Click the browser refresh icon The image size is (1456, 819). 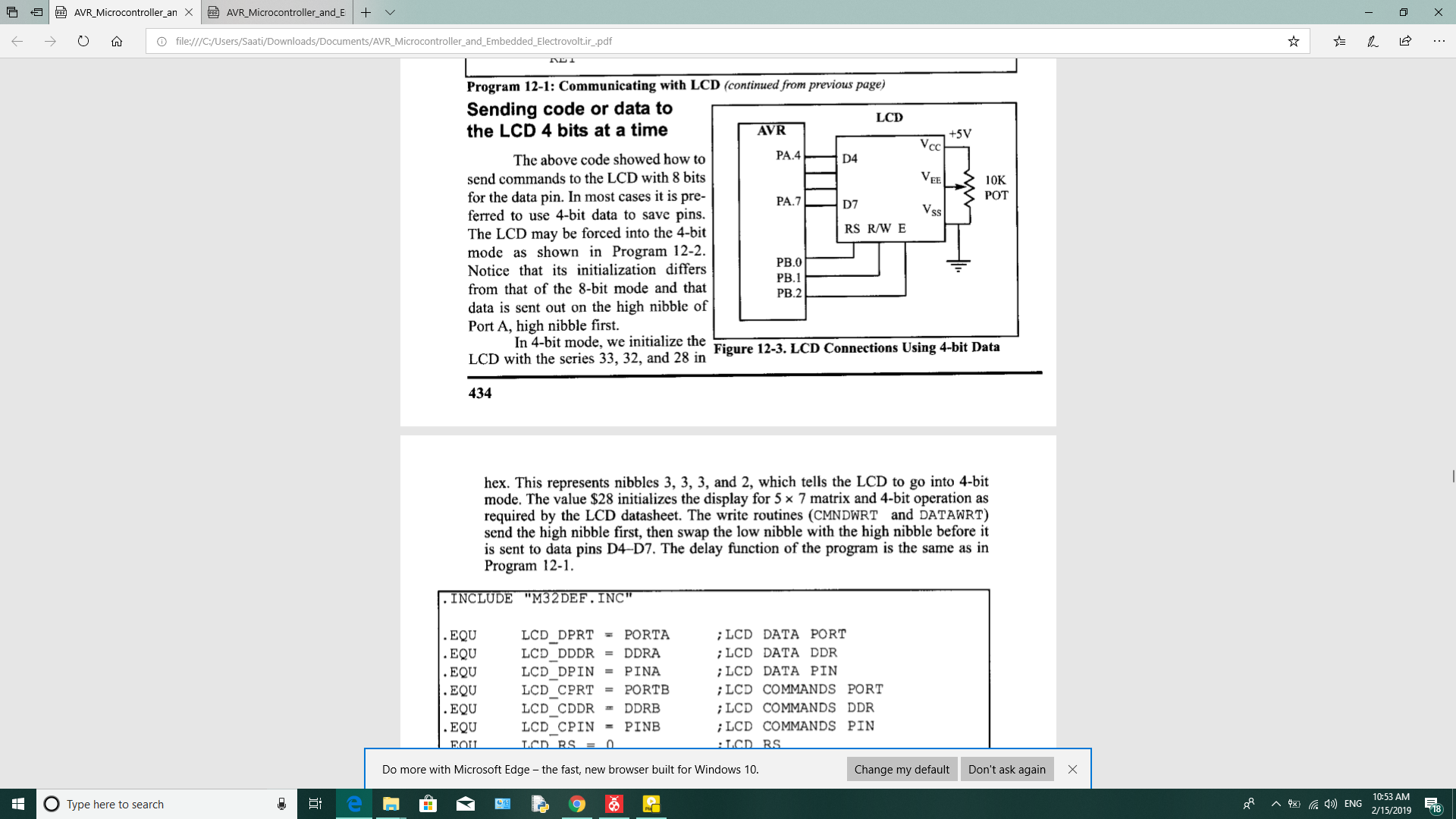point(83,41)
